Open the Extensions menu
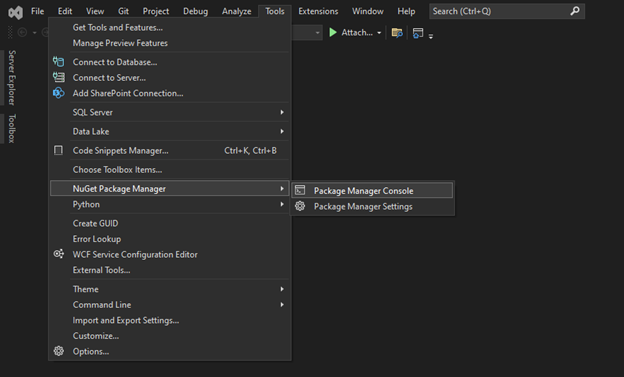This screenshot has height=377, width=624. click(x=318, y=11)
